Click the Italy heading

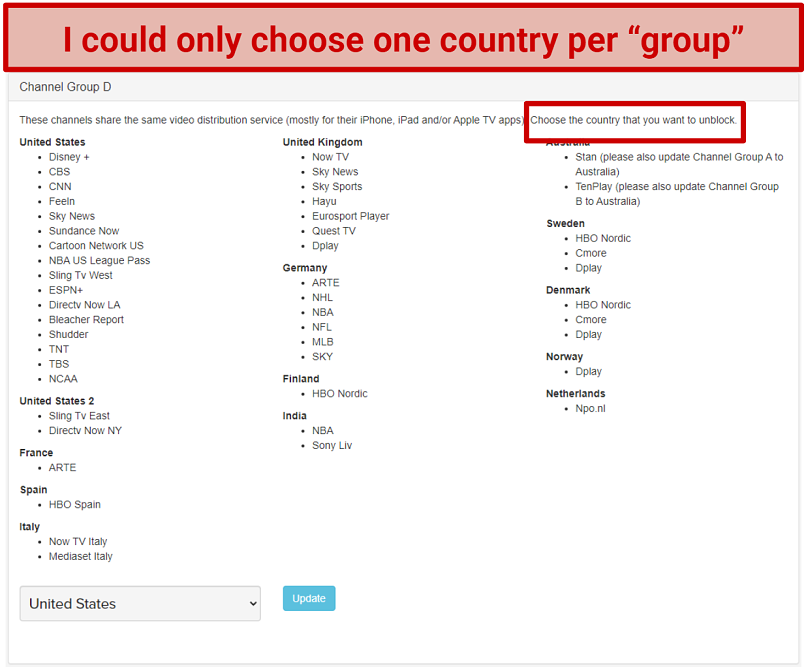pos(29,527)
